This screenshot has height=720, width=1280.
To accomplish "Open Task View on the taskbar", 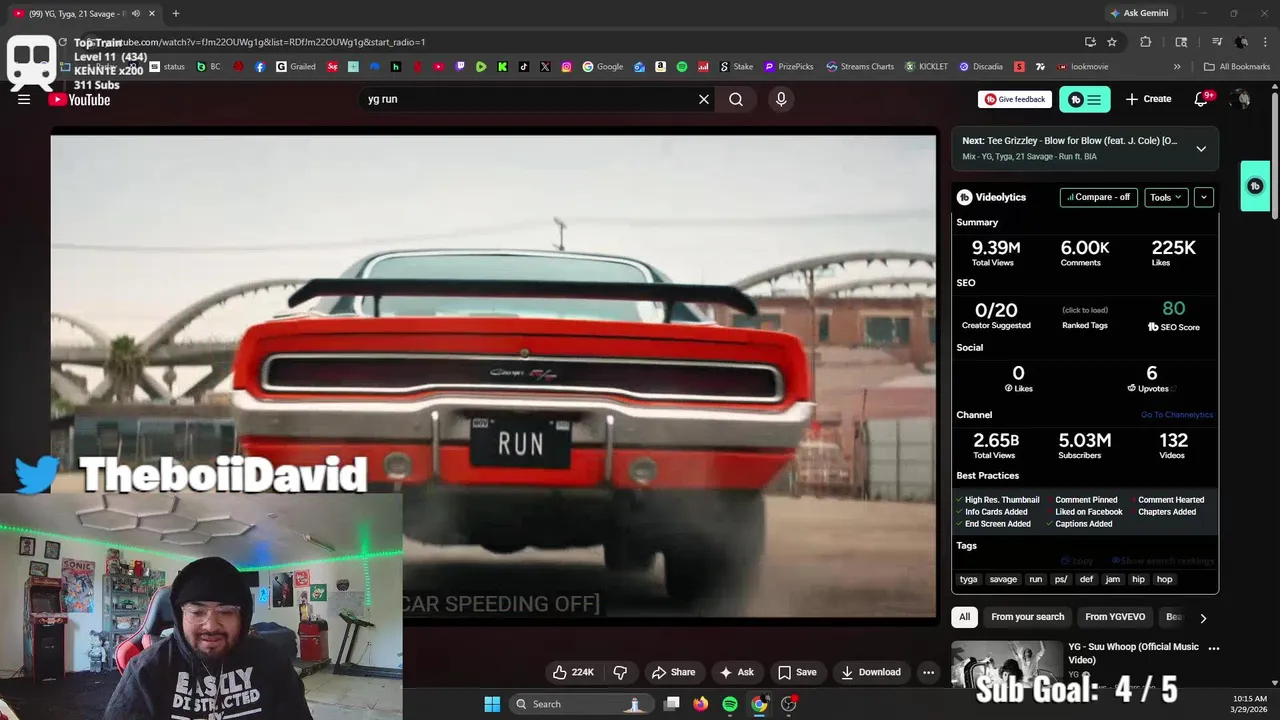I will pyautogui.click(x=672, y=704).
